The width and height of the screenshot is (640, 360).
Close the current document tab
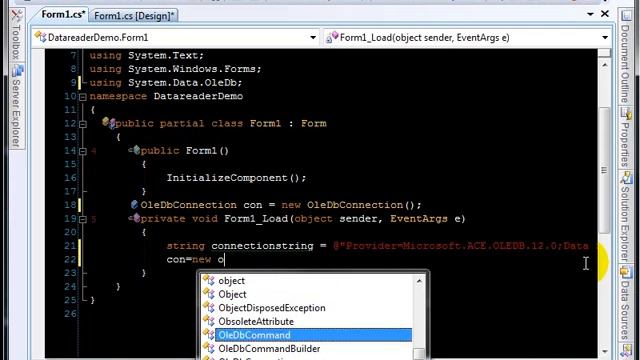[605, 14]
